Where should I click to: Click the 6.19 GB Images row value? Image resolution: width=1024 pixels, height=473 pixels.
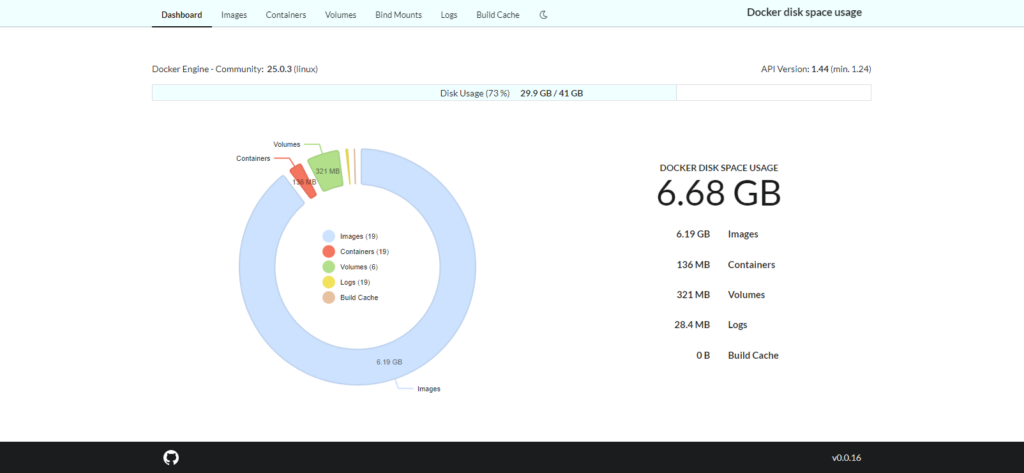[693, 234]
